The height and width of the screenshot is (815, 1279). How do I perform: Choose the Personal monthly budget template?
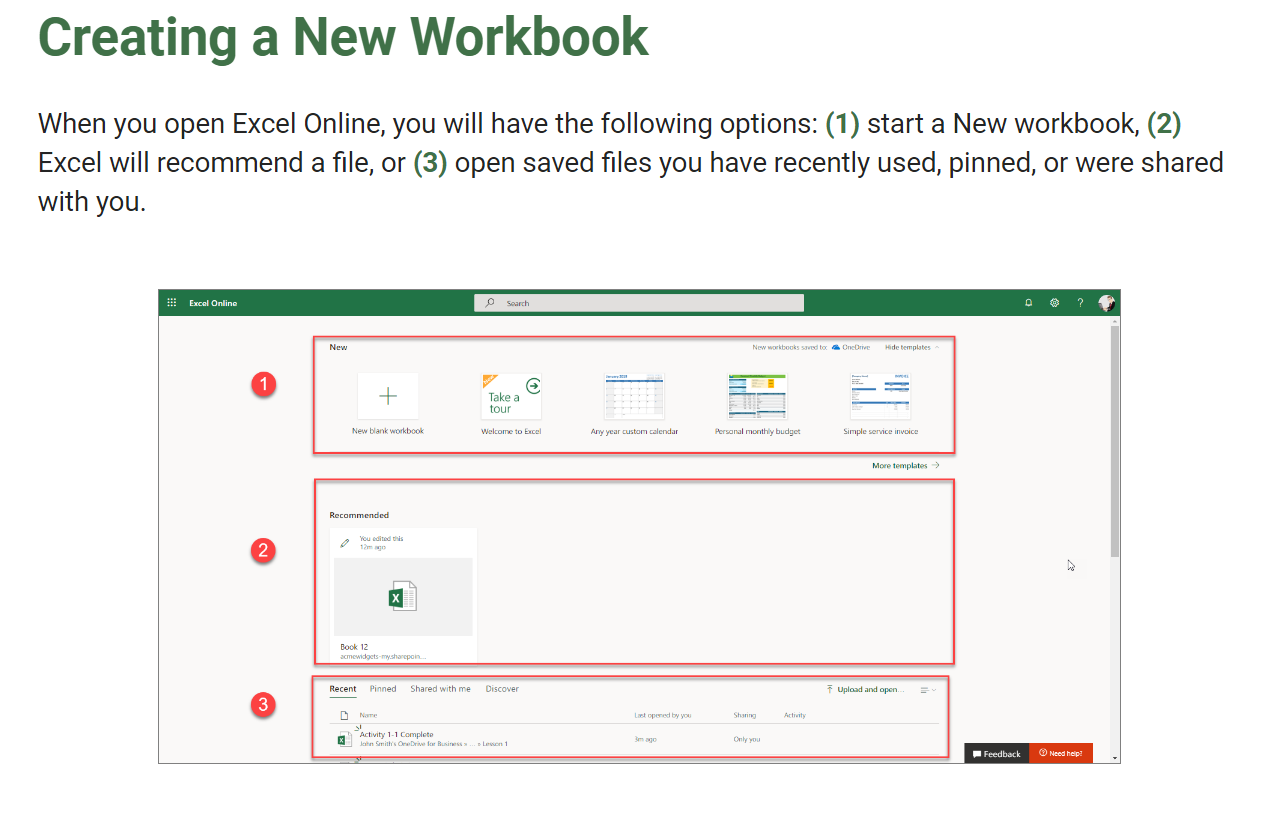click(757, 404)
